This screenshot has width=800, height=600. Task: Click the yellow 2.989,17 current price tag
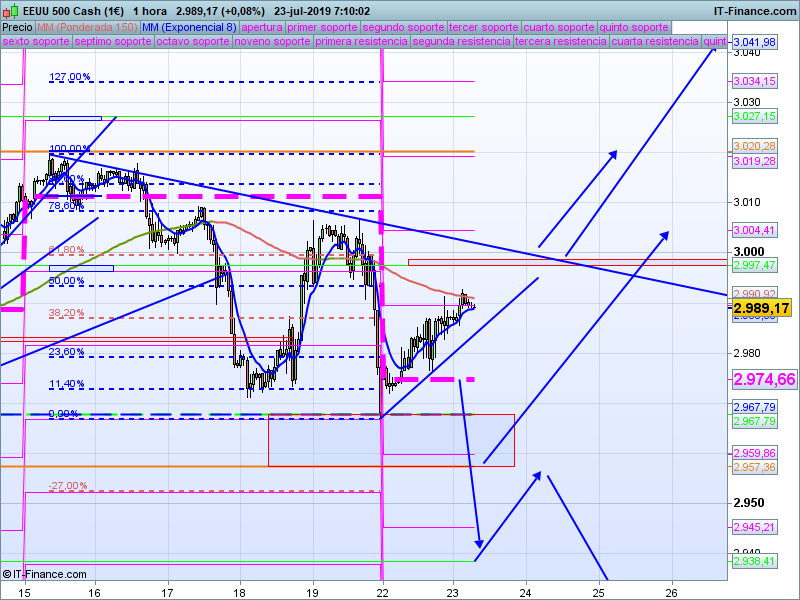(762, 308)
